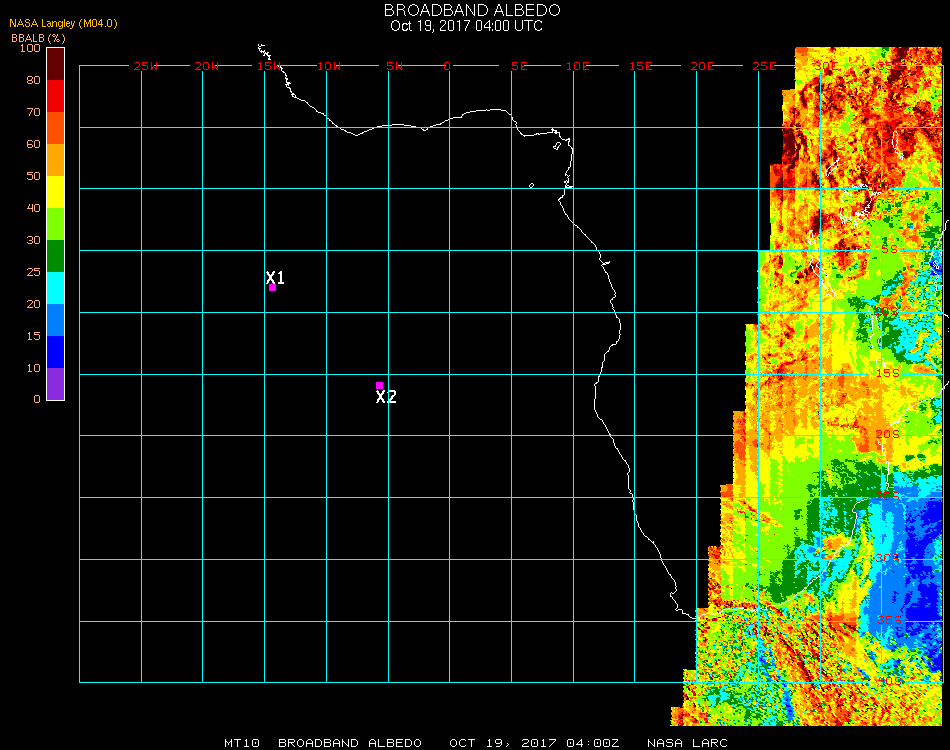The image size is (950, 750).
Task: Click the orange 50-60 colorbar segment
Action: tap(55, 160)
